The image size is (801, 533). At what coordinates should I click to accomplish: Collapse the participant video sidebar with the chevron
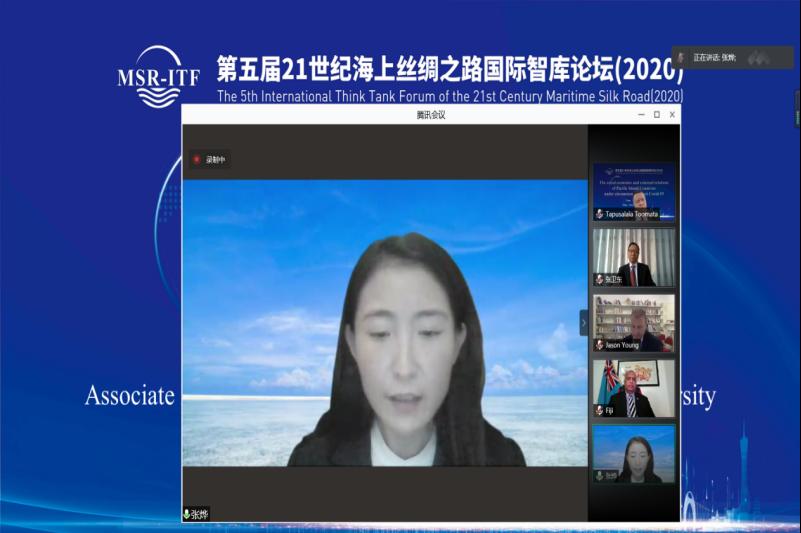[584, 322]
